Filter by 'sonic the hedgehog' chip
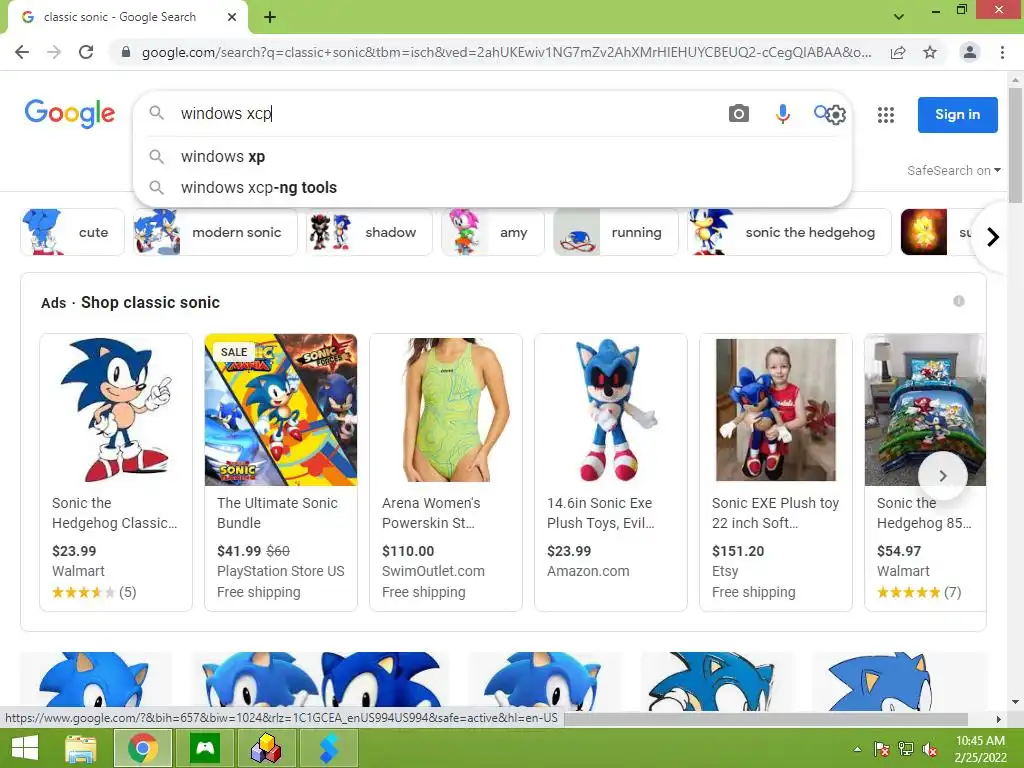 (x=789, y=232)
